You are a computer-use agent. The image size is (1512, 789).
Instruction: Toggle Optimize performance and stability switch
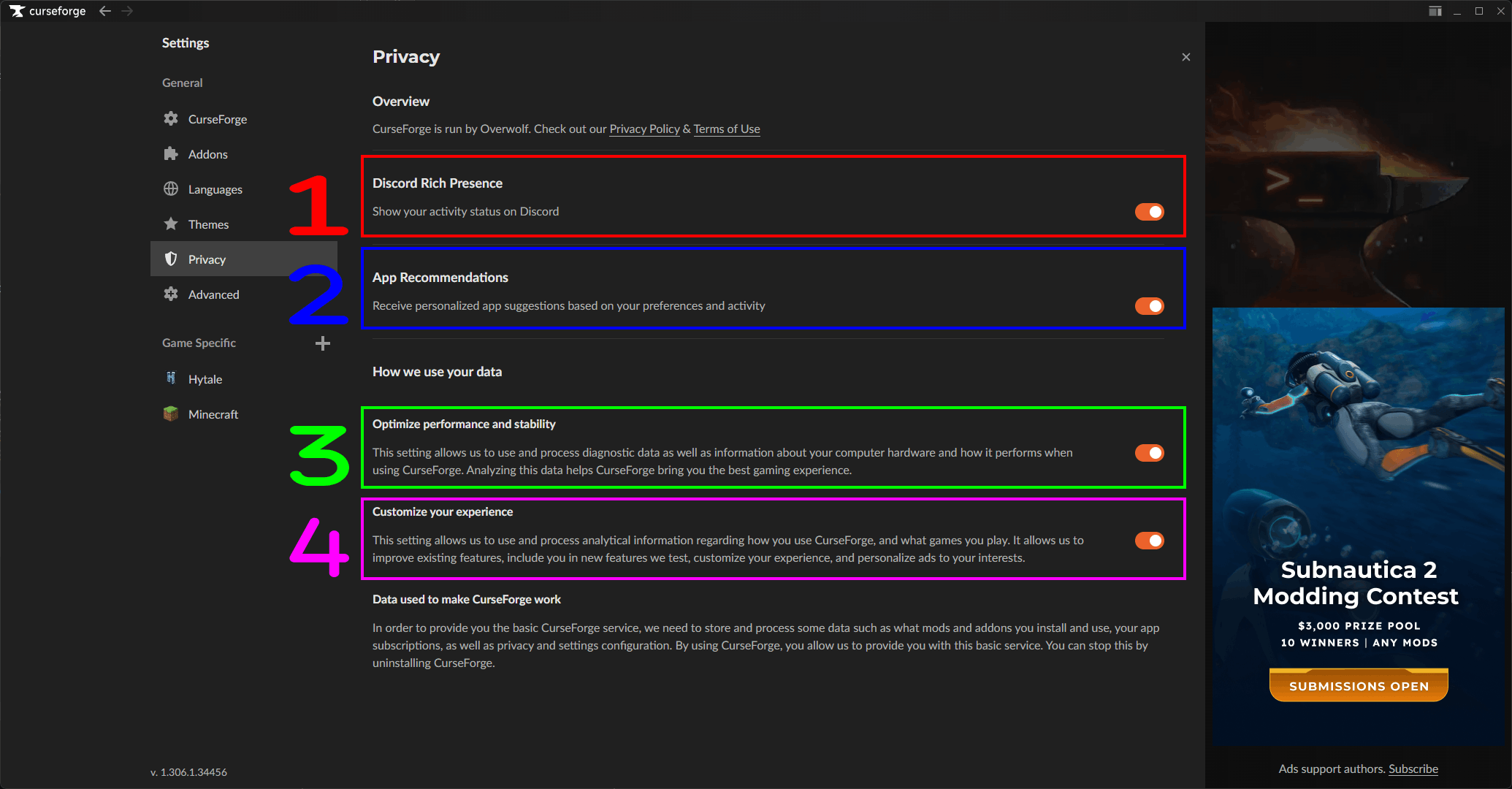click(x=1150, y=453)
